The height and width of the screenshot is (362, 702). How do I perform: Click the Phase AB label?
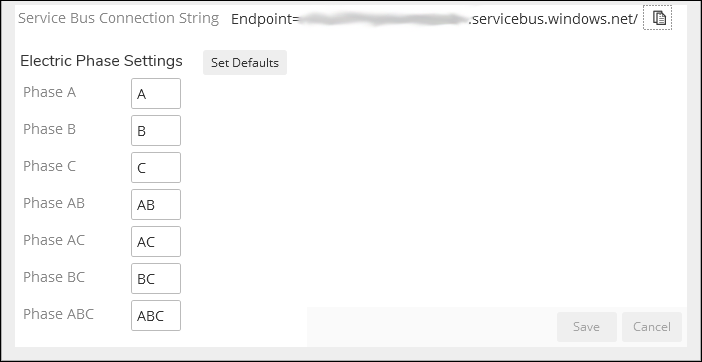tap(54, 203)
